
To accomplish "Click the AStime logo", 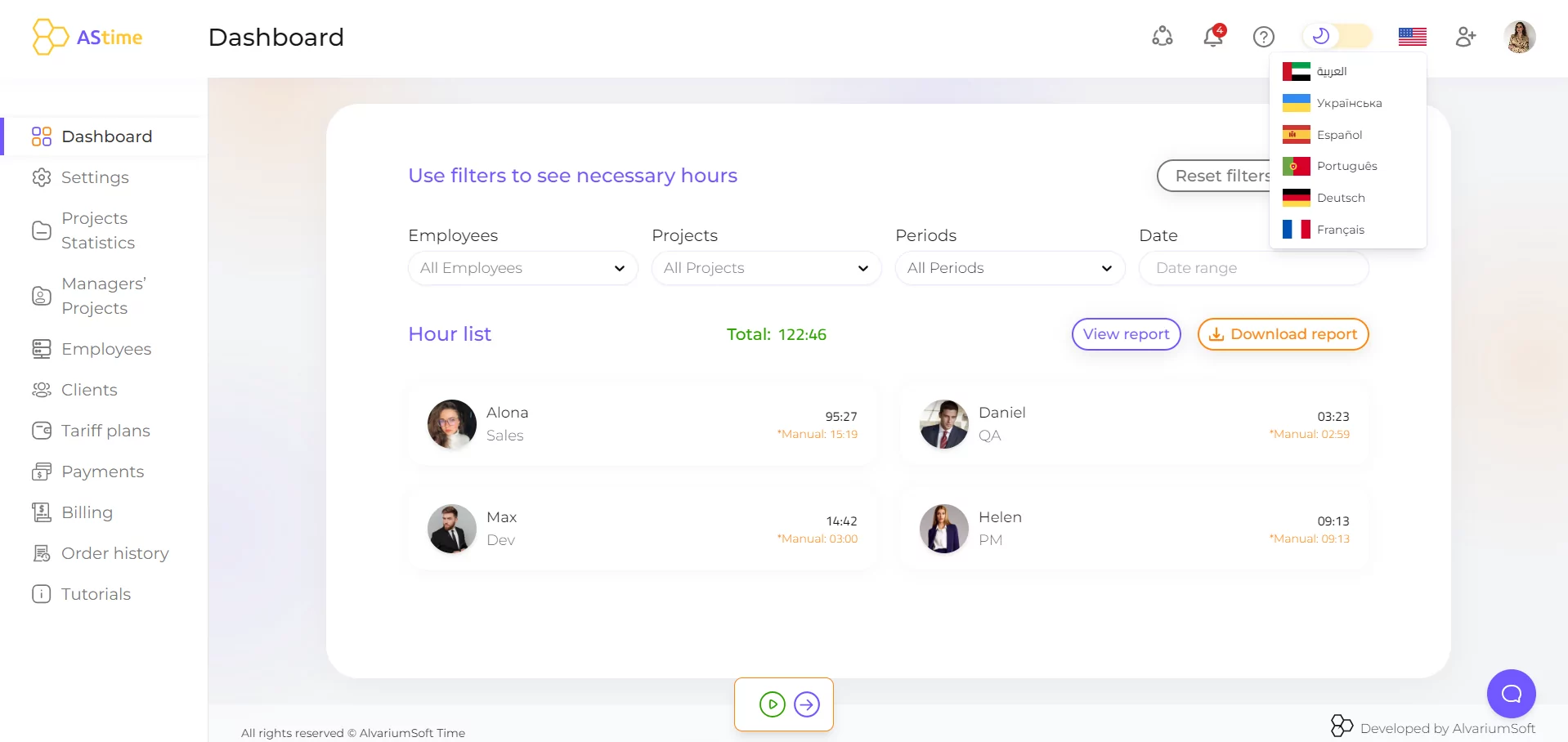I will click(x=87, y=37).
